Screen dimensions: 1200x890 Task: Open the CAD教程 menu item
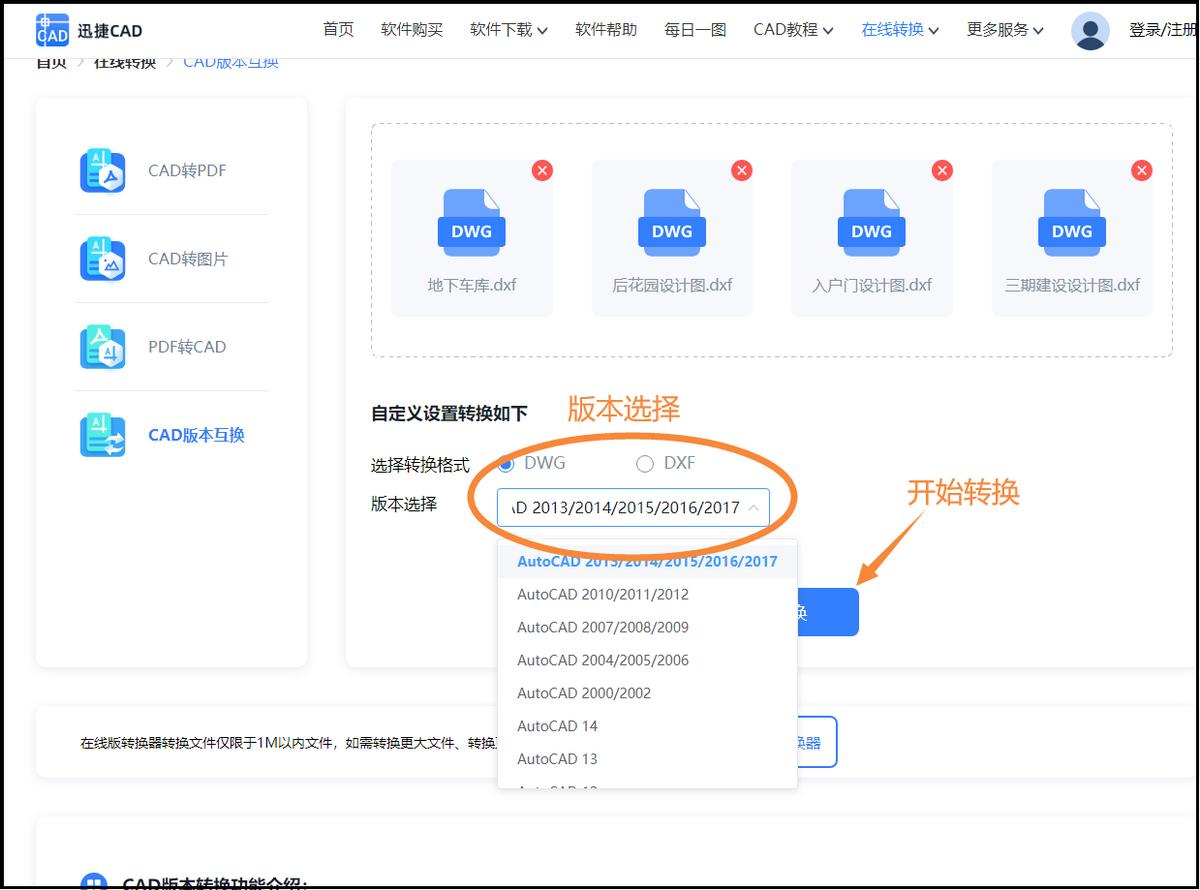pos(791,30)
